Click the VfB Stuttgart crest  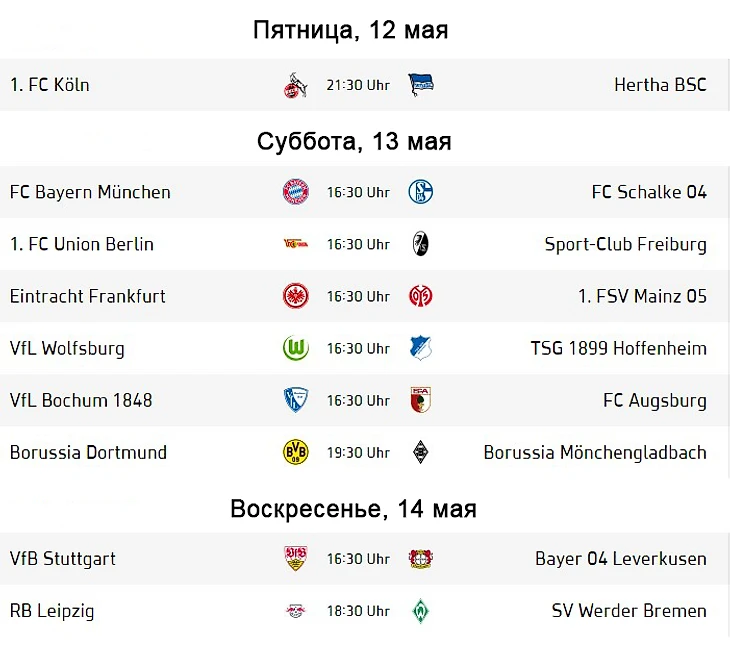[x=296, y=558]
